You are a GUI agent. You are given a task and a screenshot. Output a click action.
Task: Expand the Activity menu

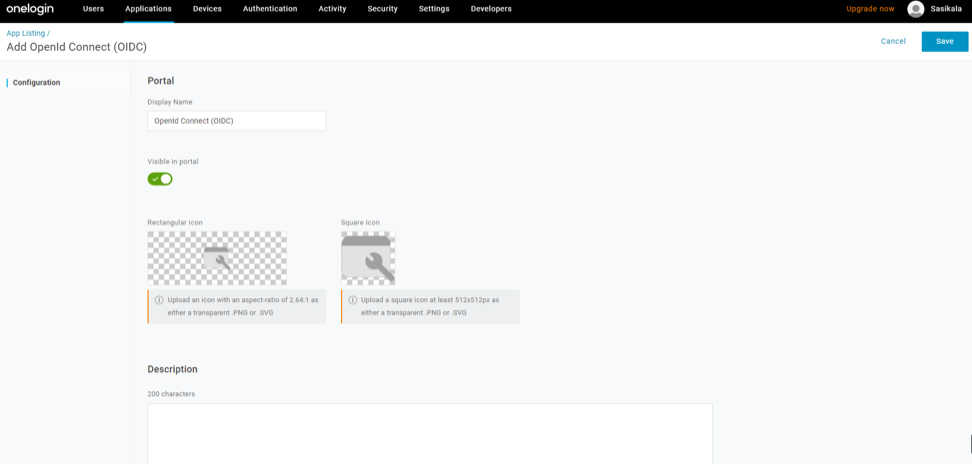(332, 9)
